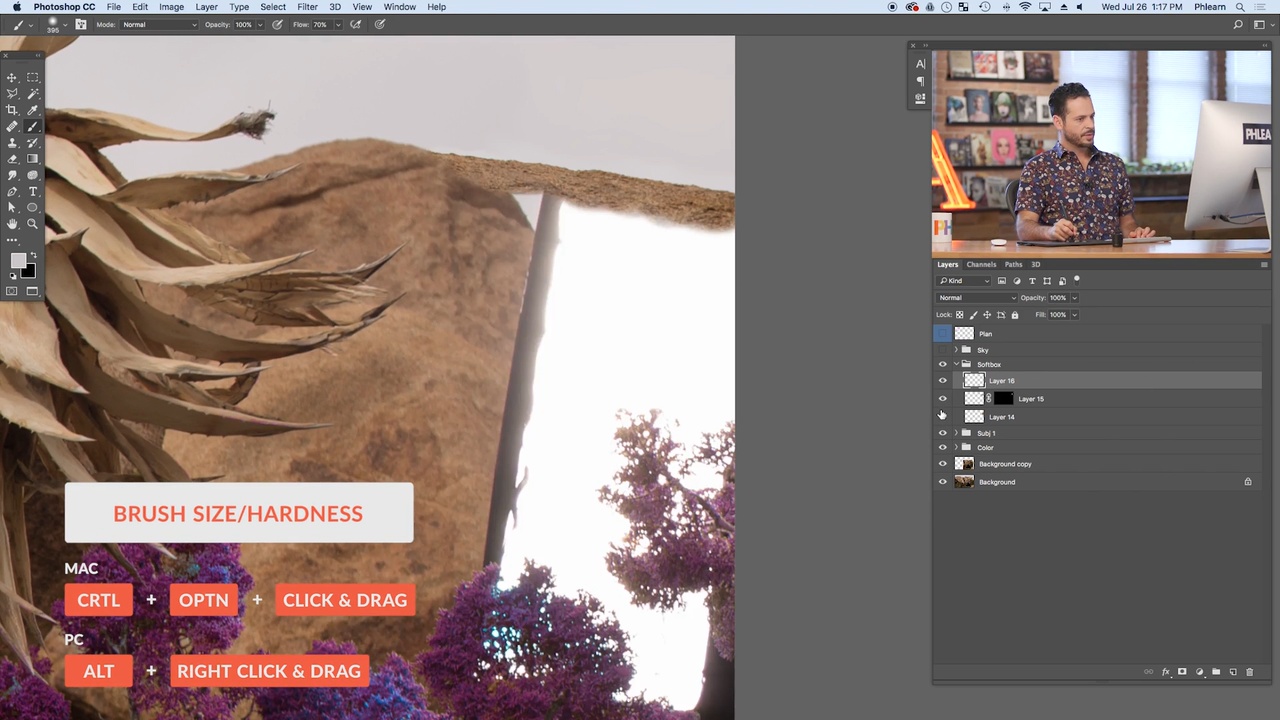Select the Sponge tool
The height and width of the screenshot is (720, 1280).
click(33, 175)
